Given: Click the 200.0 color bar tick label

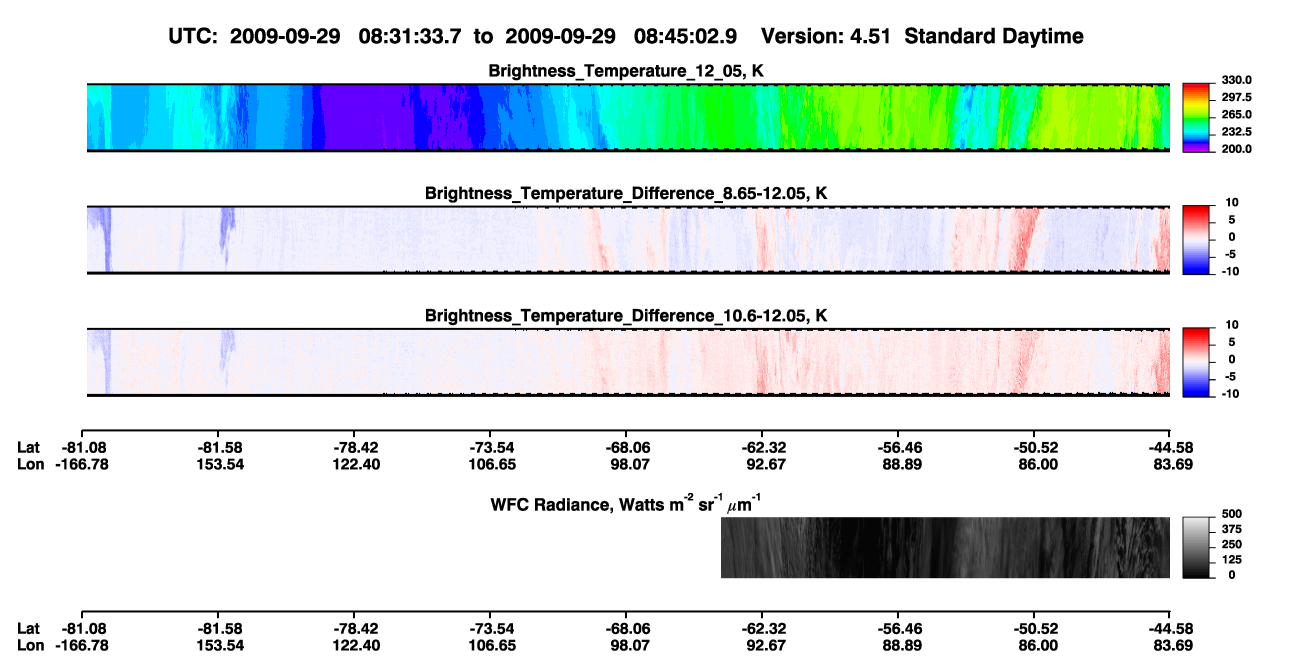Looking at the screenshot, I should tap(1235, 148).
